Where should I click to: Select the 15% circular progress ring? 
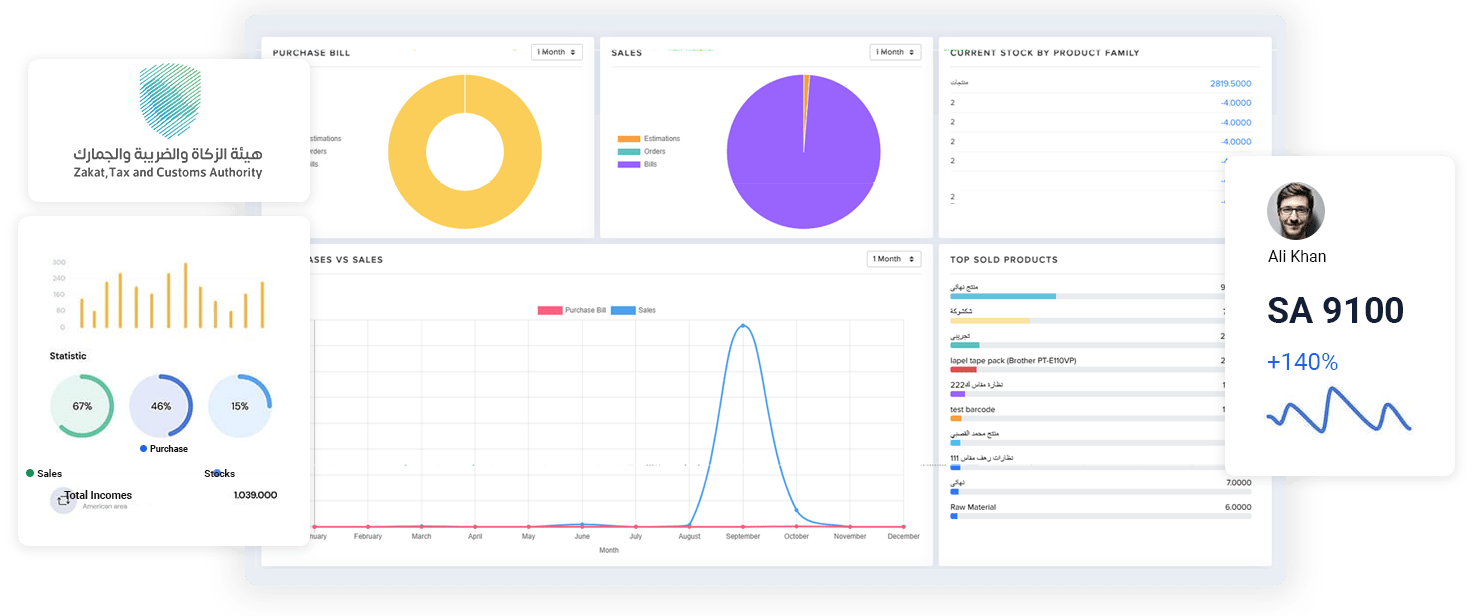click(x=240, y=406)
